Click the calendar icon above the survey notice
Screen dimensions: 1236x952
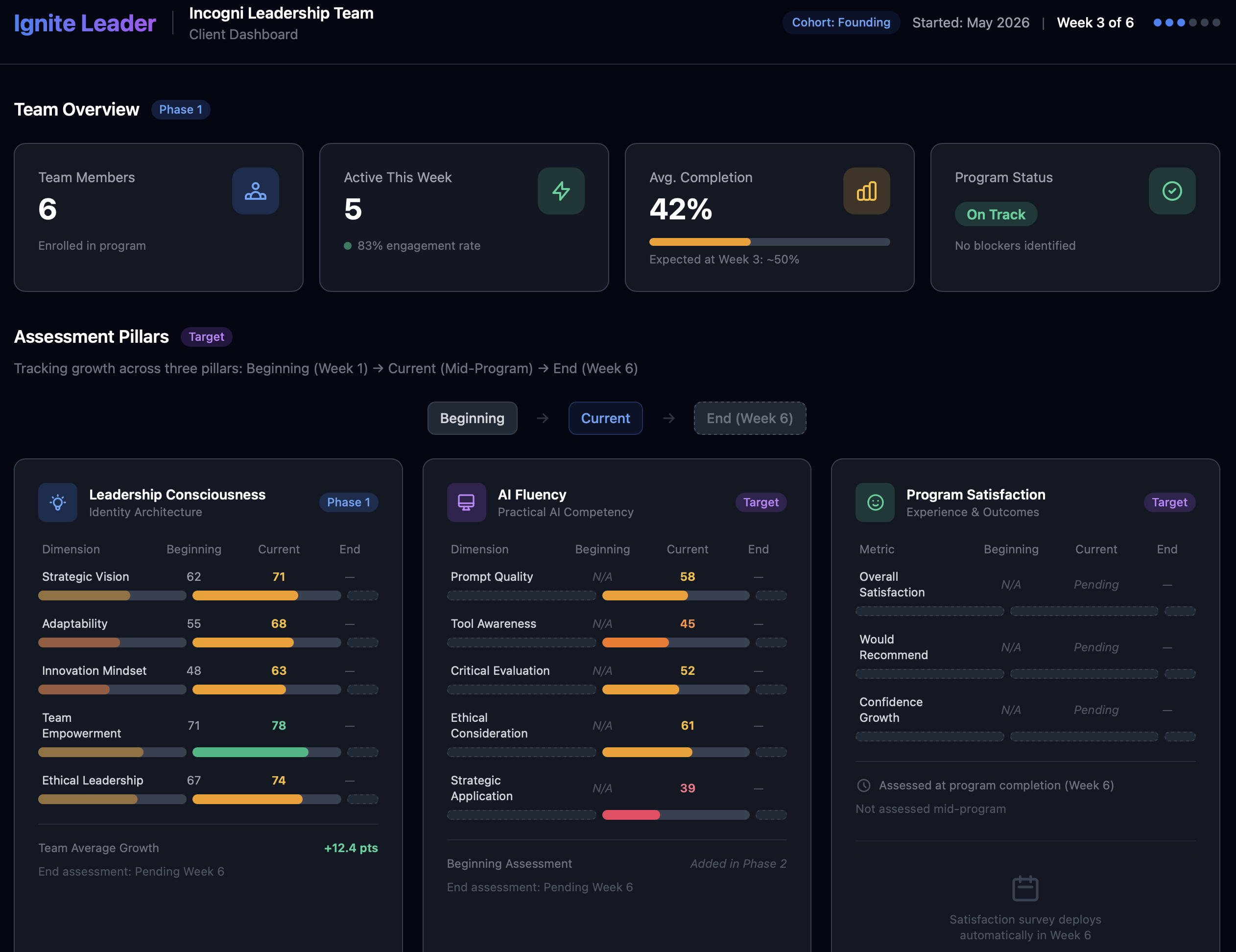(x=1025, y=888)
